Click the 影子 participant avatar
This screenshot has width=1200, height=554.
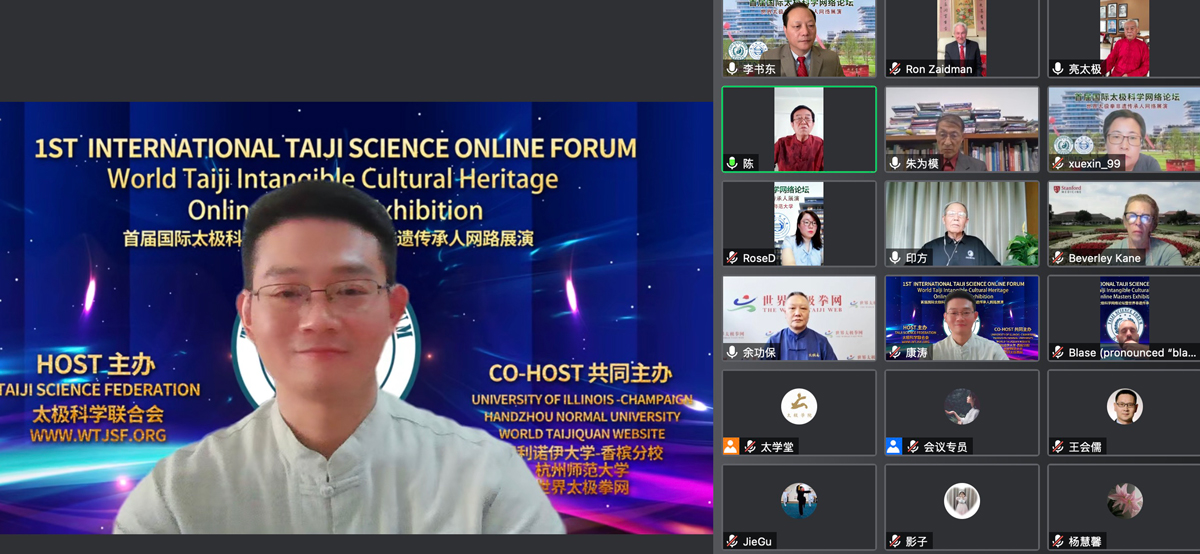click(x=961, y=500)
